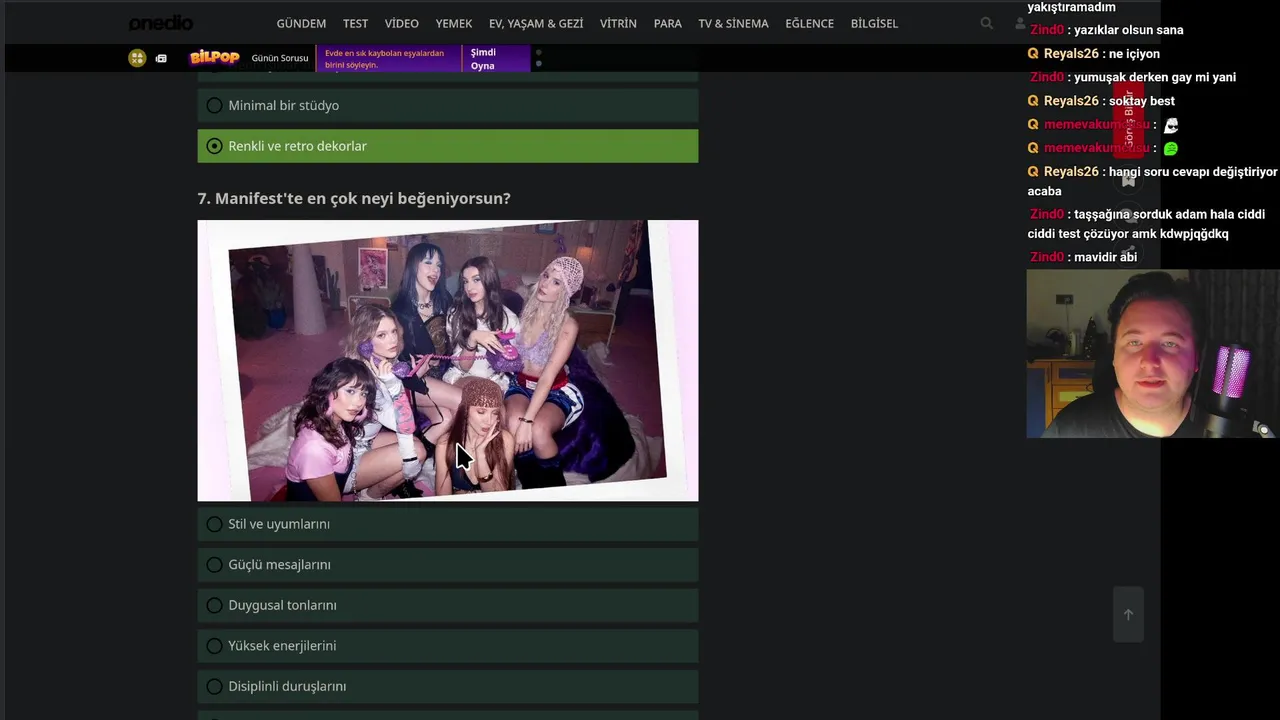The width and height of the screenshot is (1280, 720).
Task: Go to the VİDEO section
Action: (402, 23)
